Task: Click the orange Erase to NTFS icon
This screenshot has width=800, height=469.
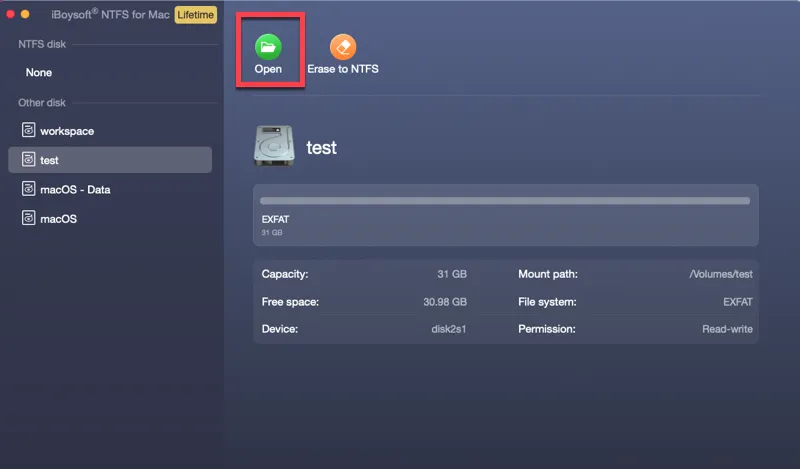Action: pyautogui.click(x=343, y=46)
